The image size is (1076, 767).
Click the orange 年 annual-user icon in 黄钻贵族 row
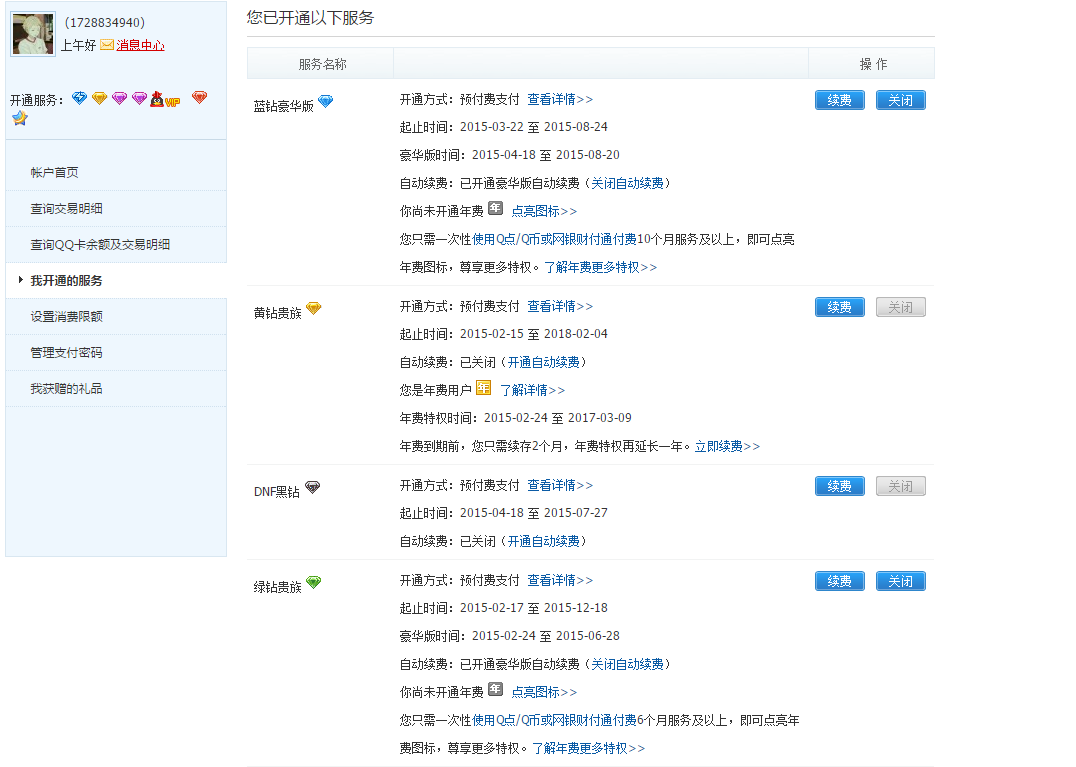click(484, 388)
